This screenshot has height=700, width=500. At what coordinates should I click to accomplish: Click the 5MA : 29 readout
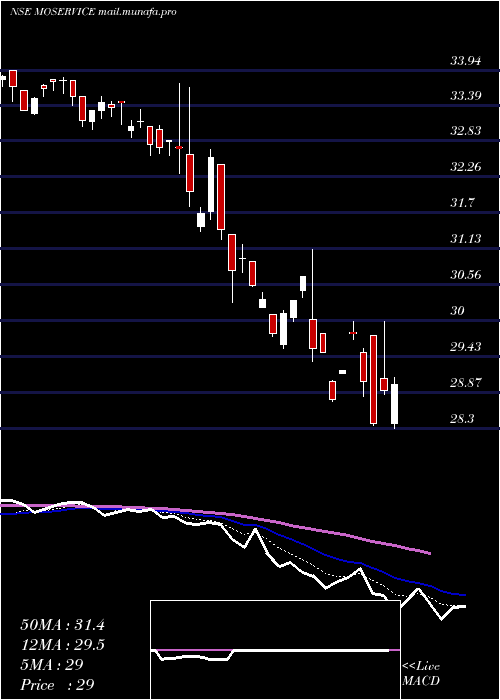[52, 664]
